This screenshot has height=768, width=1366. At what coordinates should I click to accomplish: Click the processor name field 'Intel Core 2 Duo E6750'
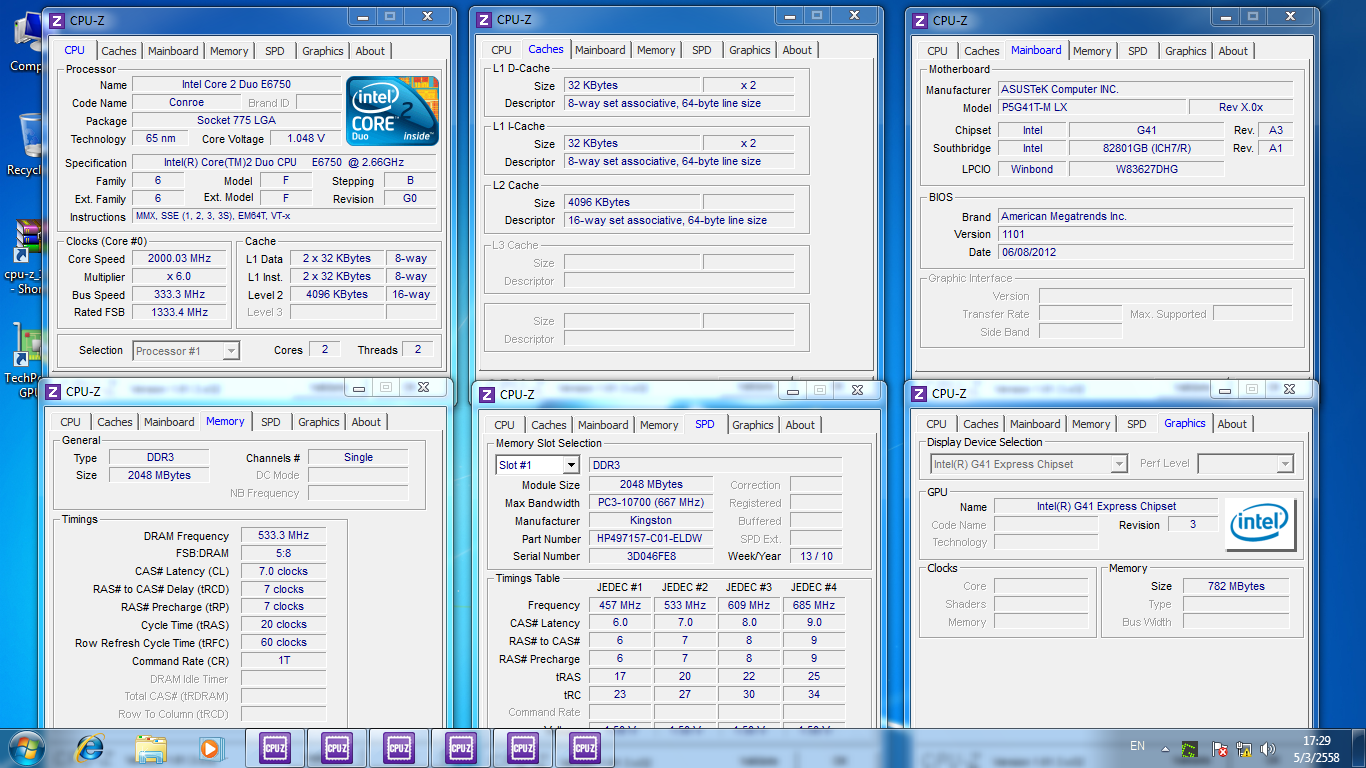pyautogui.click(x=236, y=85)
